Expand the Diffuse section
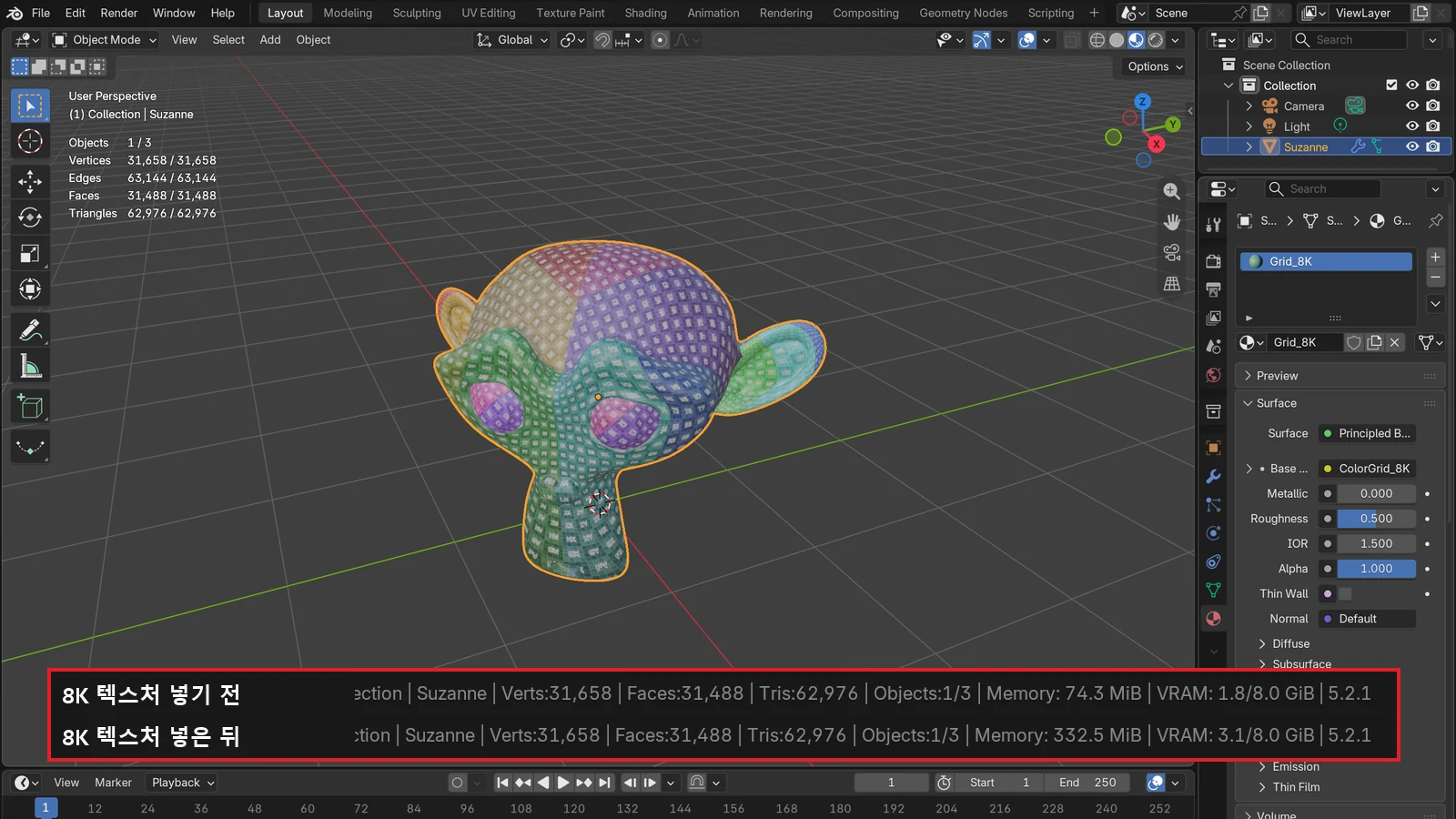The width and height of the screenshot is (1456, 819). pos(1290,643)
